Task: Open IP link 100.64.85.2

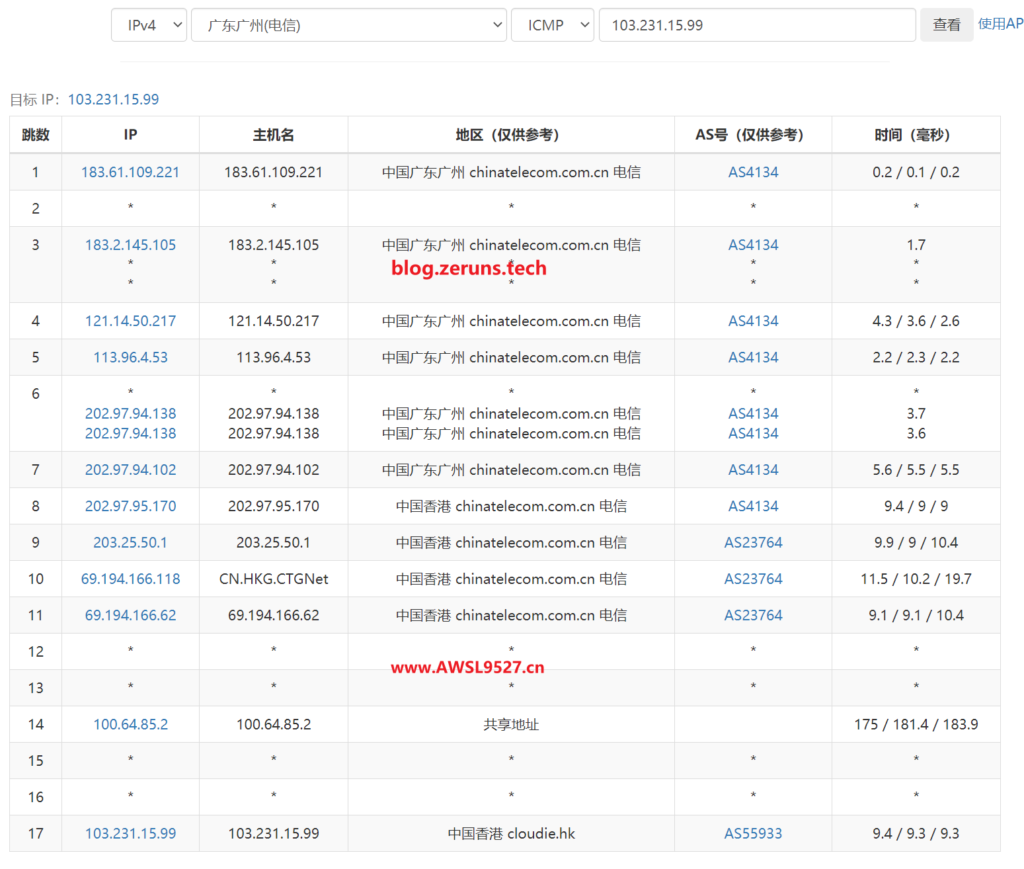Action: pyautogui.click(x=131, y=725)
